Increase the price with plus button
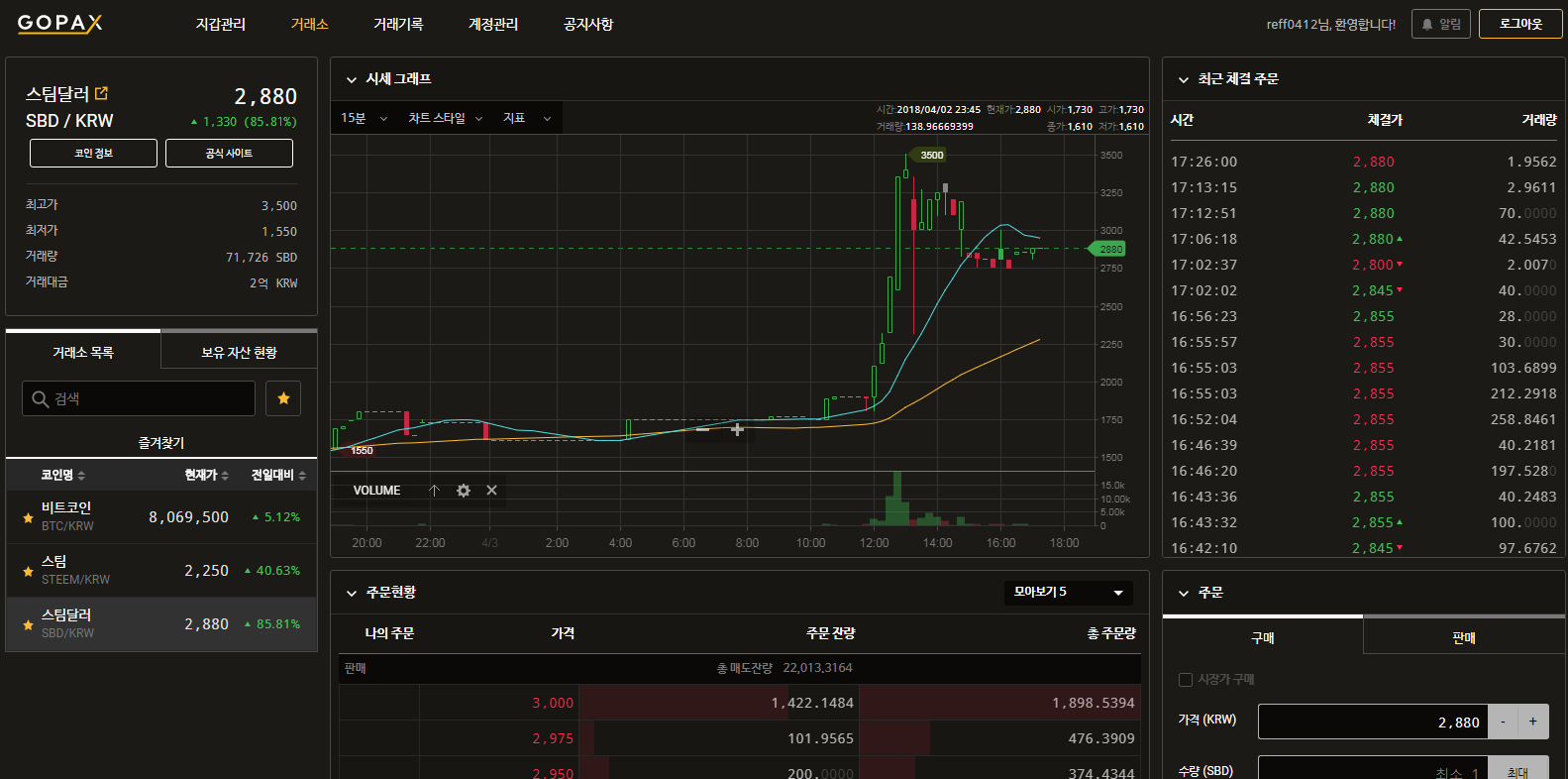The image size is (1568, 779). [1532, 722]
